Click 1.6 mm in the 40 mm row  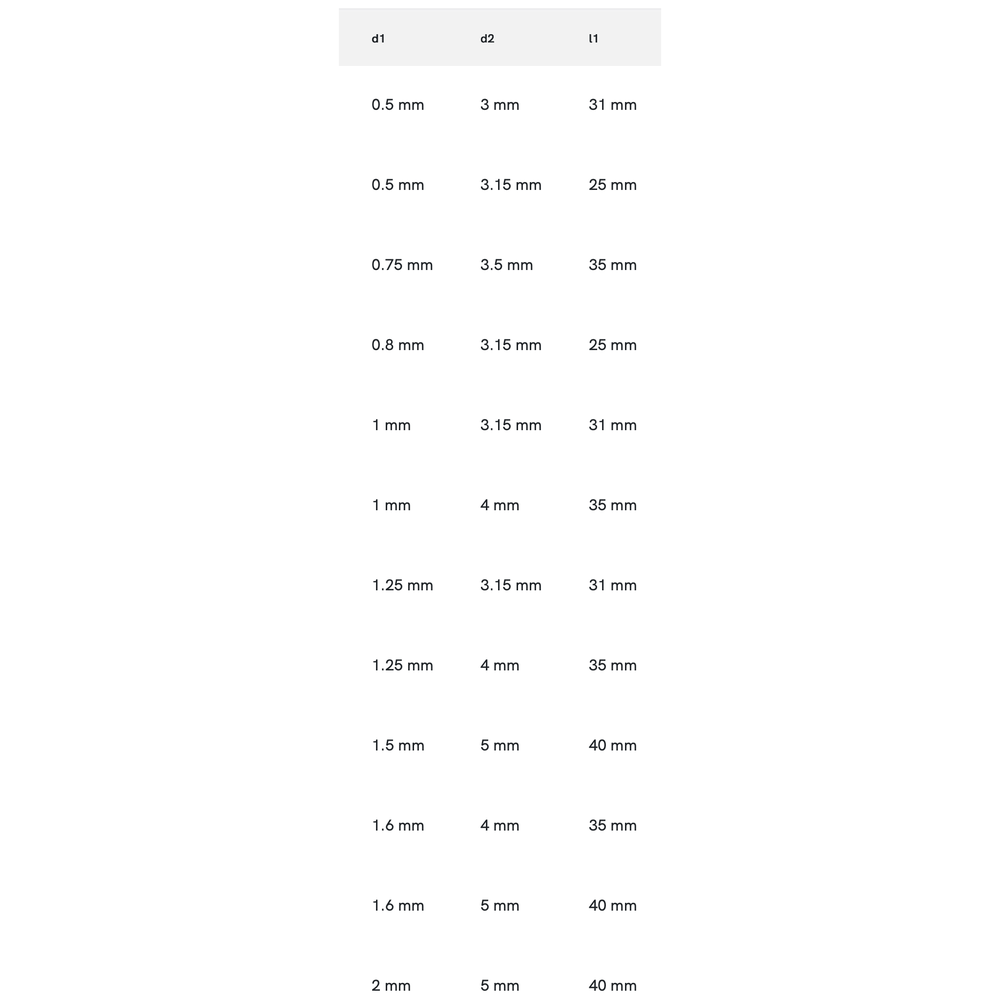tap(398, 905)
